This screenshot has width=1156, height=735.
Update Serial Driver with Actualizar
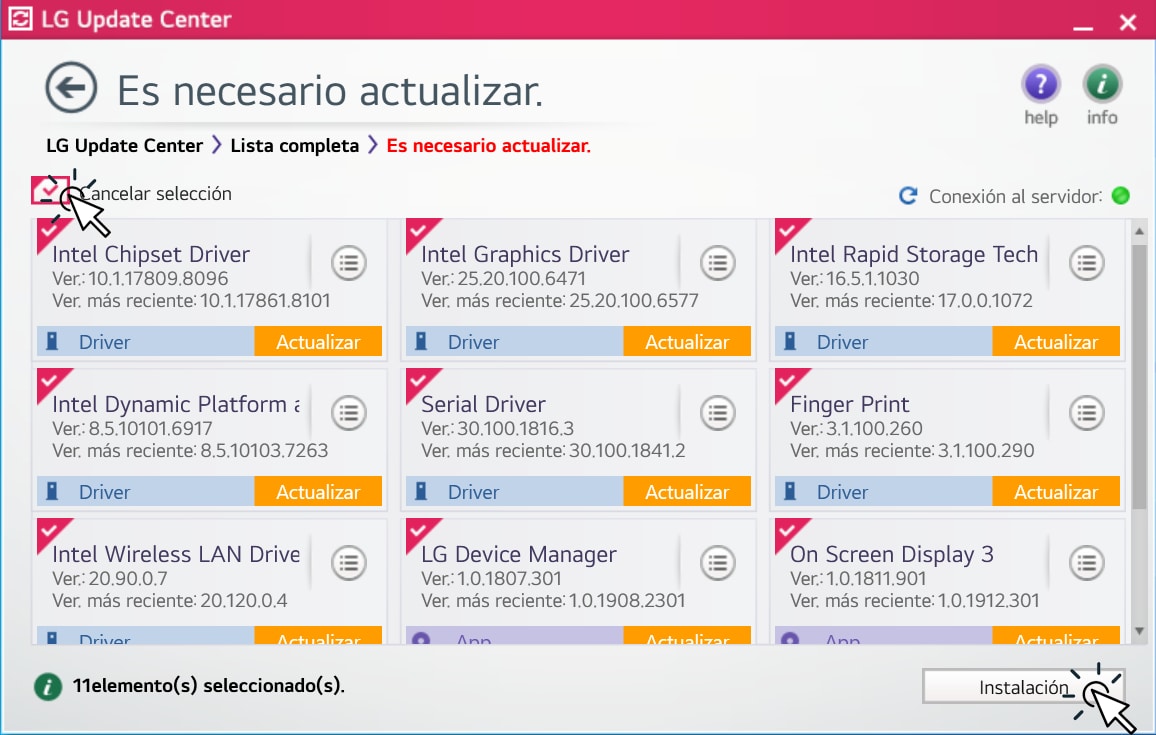tap(687, 491)
